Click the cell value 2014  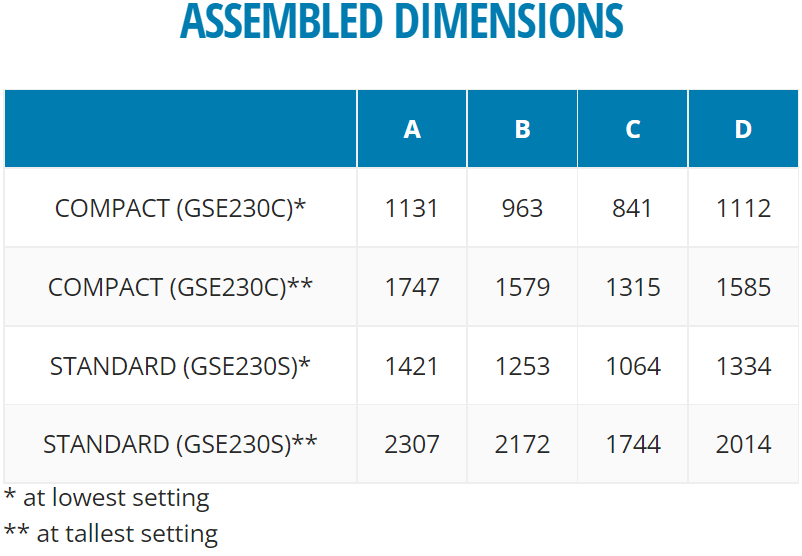[x=743, y=444]
